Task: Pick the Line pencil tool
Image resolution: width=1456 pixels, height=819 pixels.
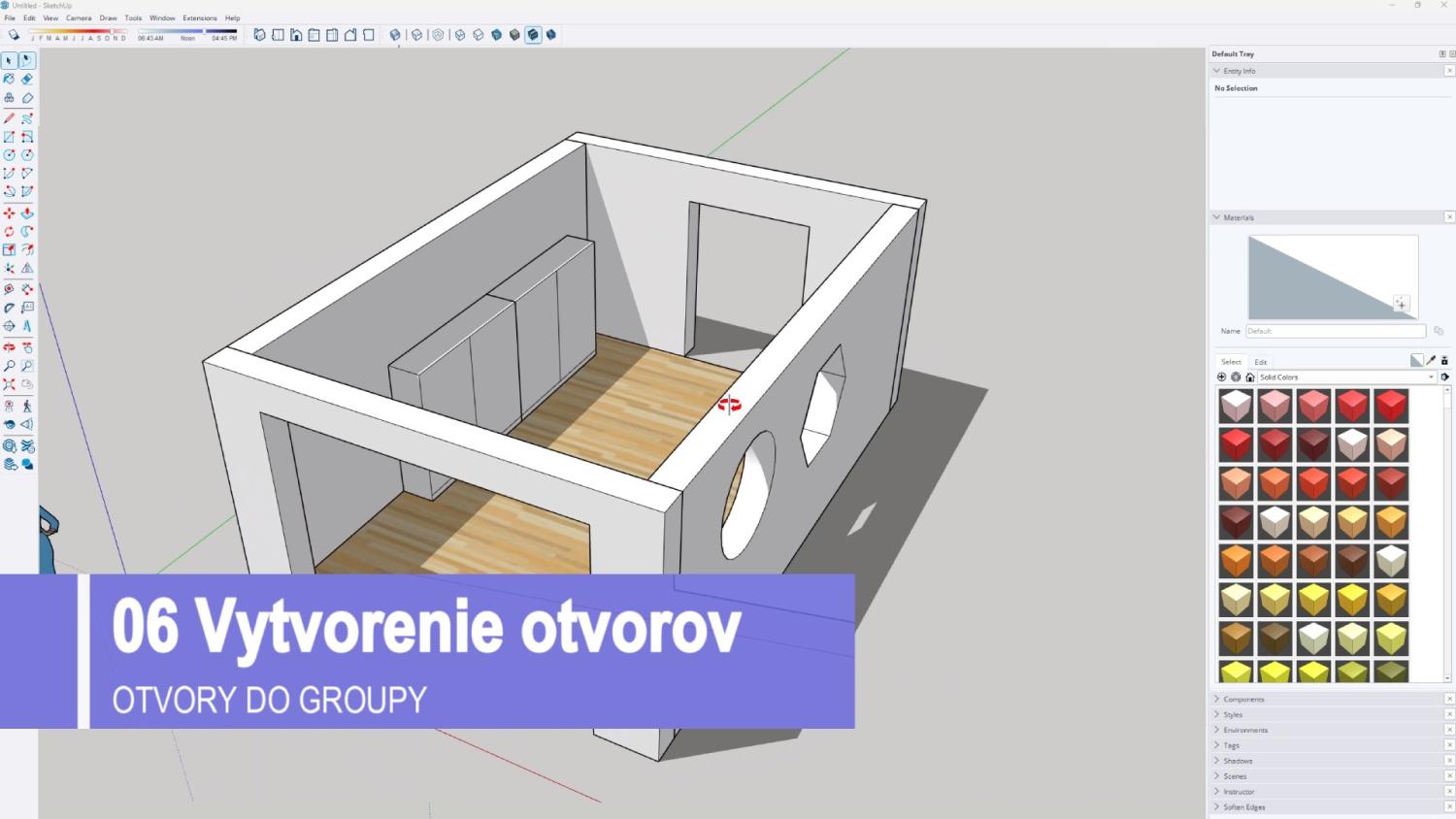Action: 9,118
